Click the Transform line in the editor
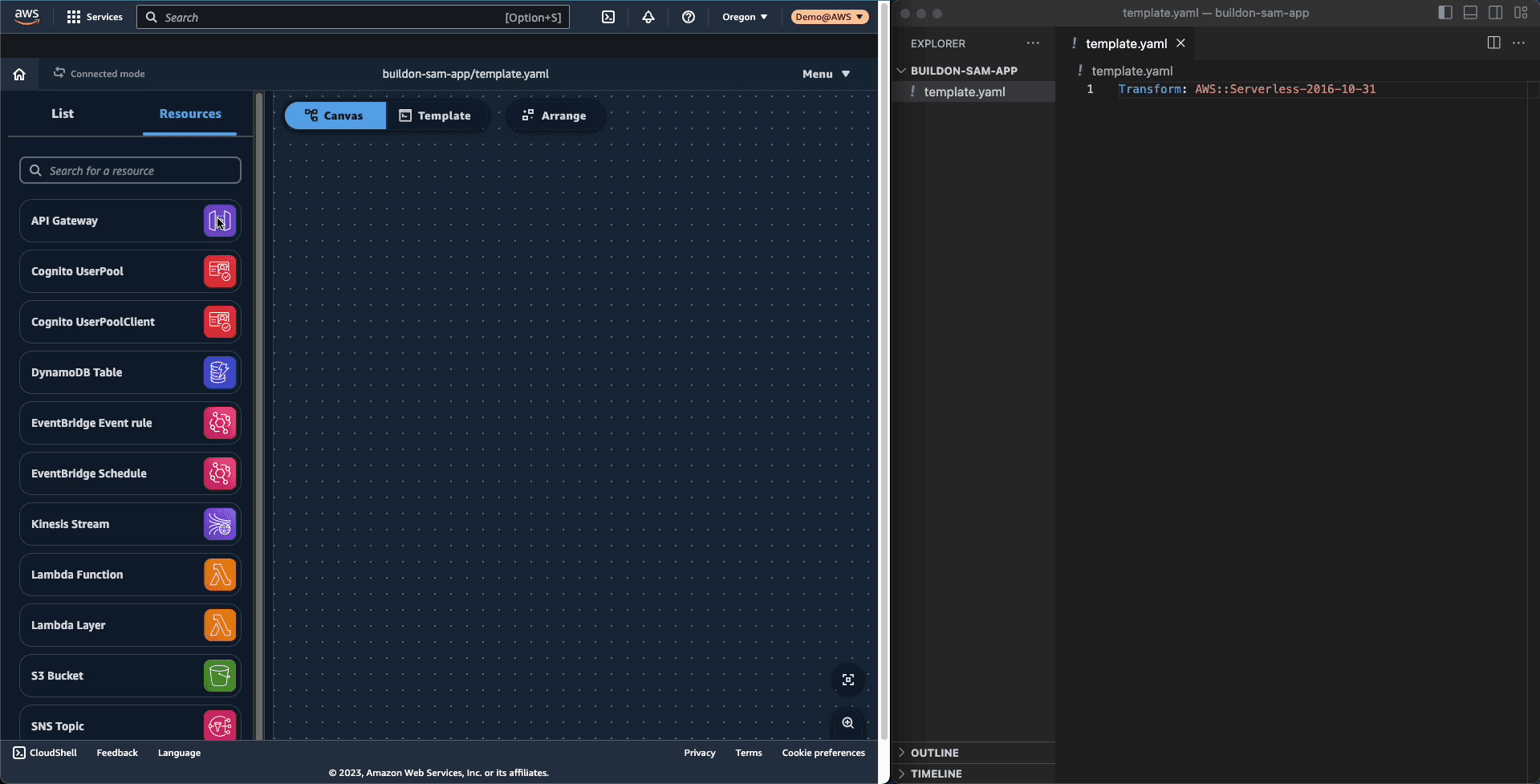 coord(1246,89)
